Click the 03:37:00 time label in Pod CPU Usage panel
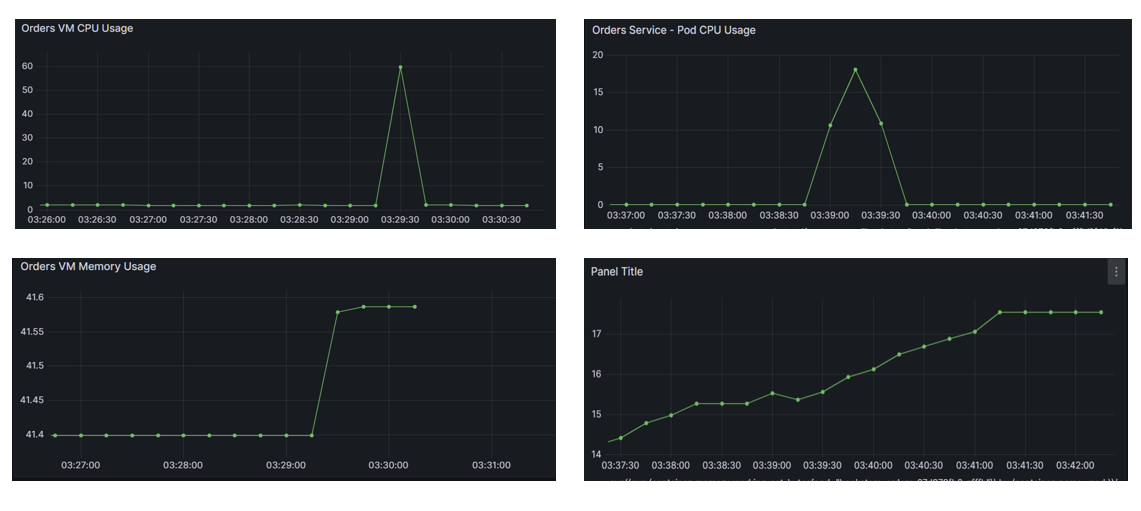 (x=626, y=216)
